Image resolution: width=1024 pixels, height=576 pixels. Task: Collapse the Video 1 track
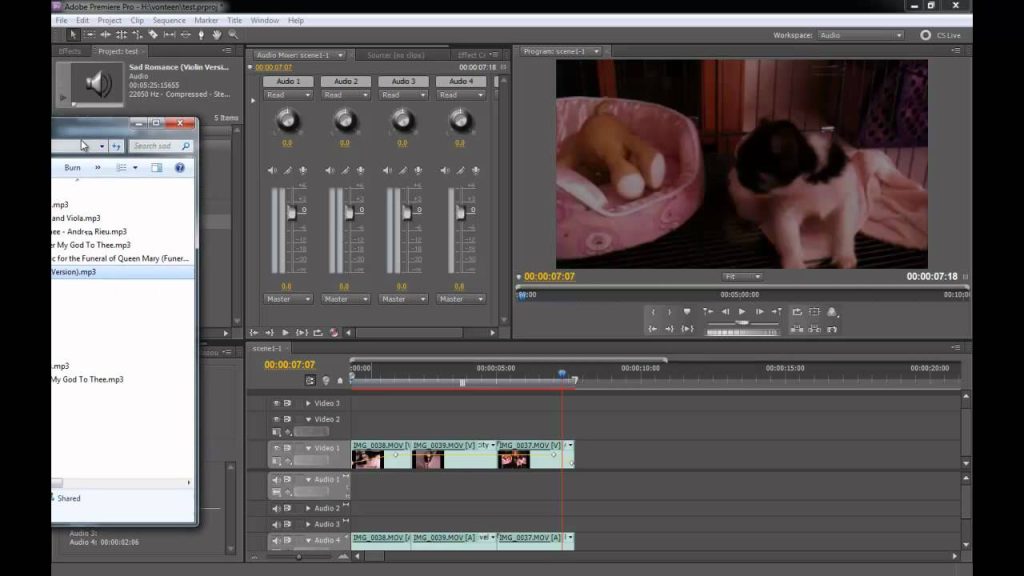tap(308, 449)
